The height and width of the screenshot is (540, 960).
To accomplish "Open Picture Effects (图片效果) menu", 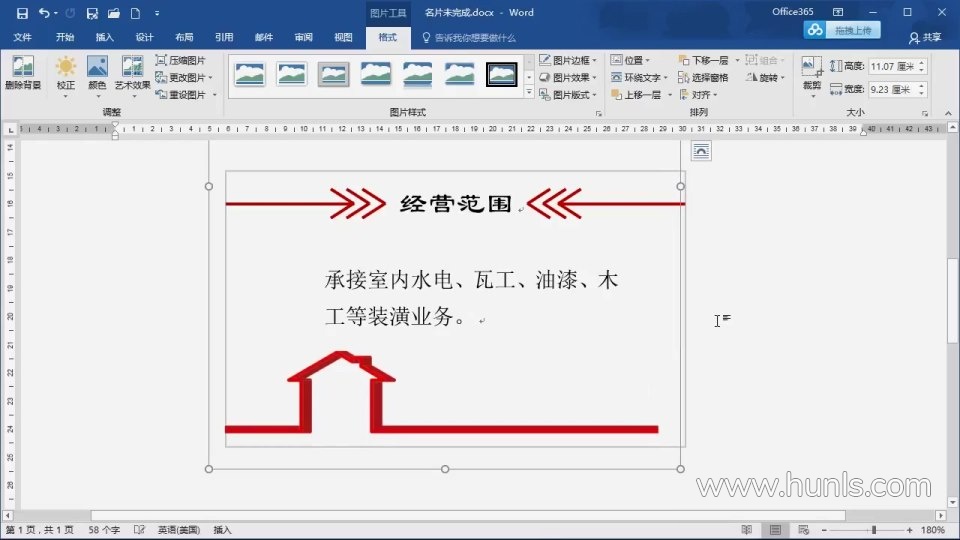I will pyautogui.click(x=568, y=77).
